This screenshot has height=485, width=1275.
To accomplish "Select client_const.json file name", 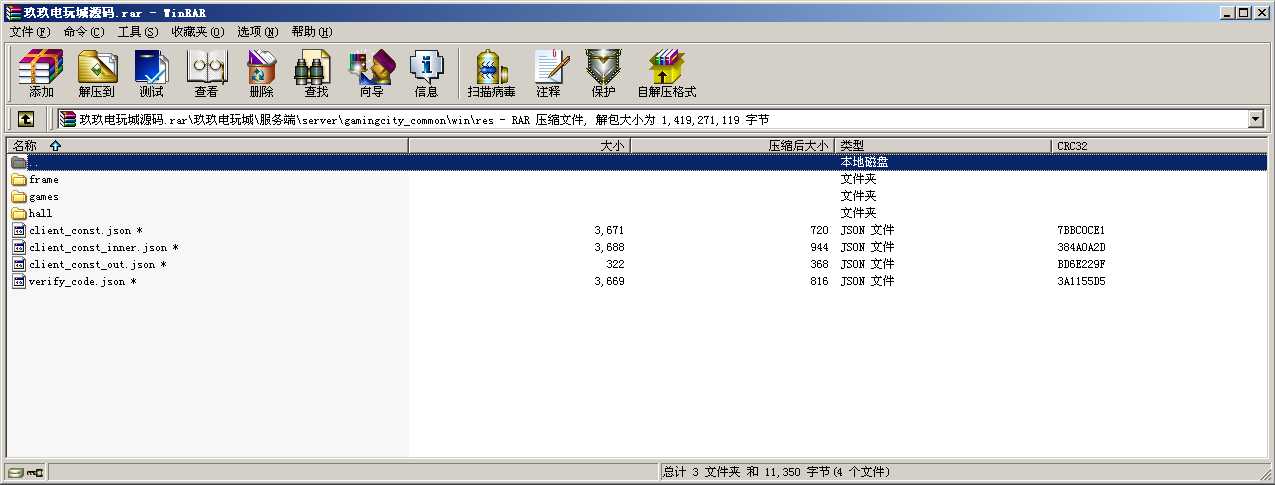I will pyautogui.click(x=86, y=231).
